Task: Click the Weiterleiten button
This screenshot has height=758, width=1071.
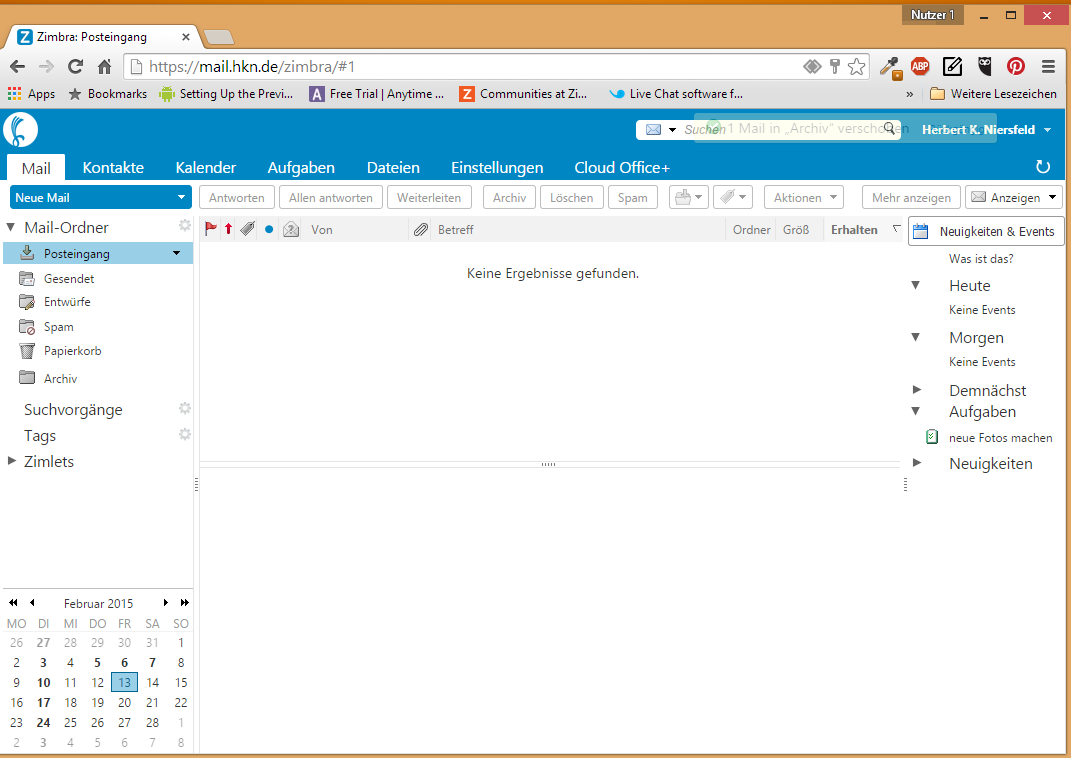Action: pyautogui.click(x=429, y=196)
